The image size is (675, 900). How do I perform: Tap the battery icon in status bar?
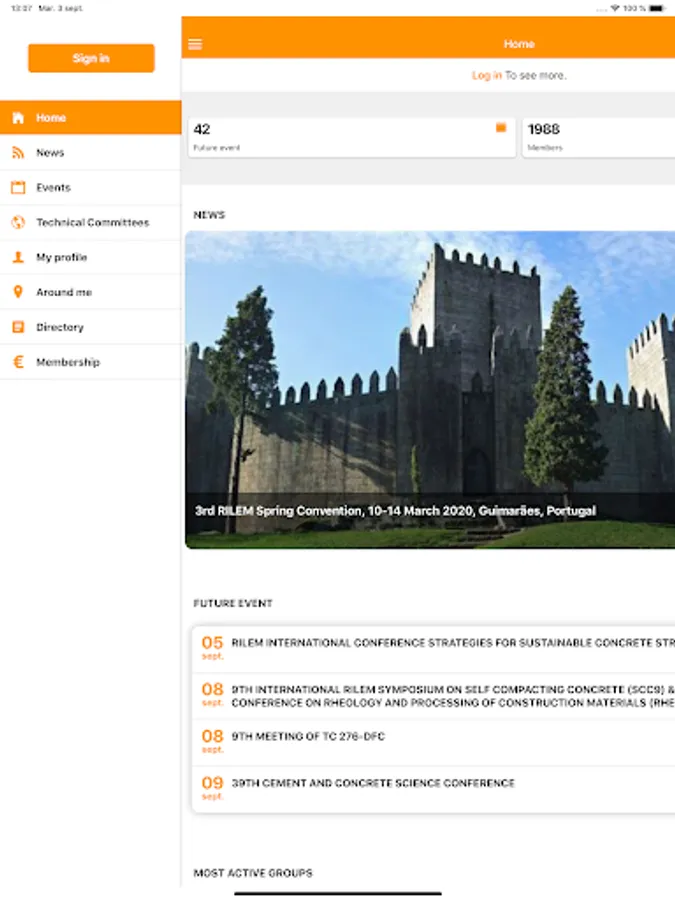pyautogui.click(x=657, y=8)
